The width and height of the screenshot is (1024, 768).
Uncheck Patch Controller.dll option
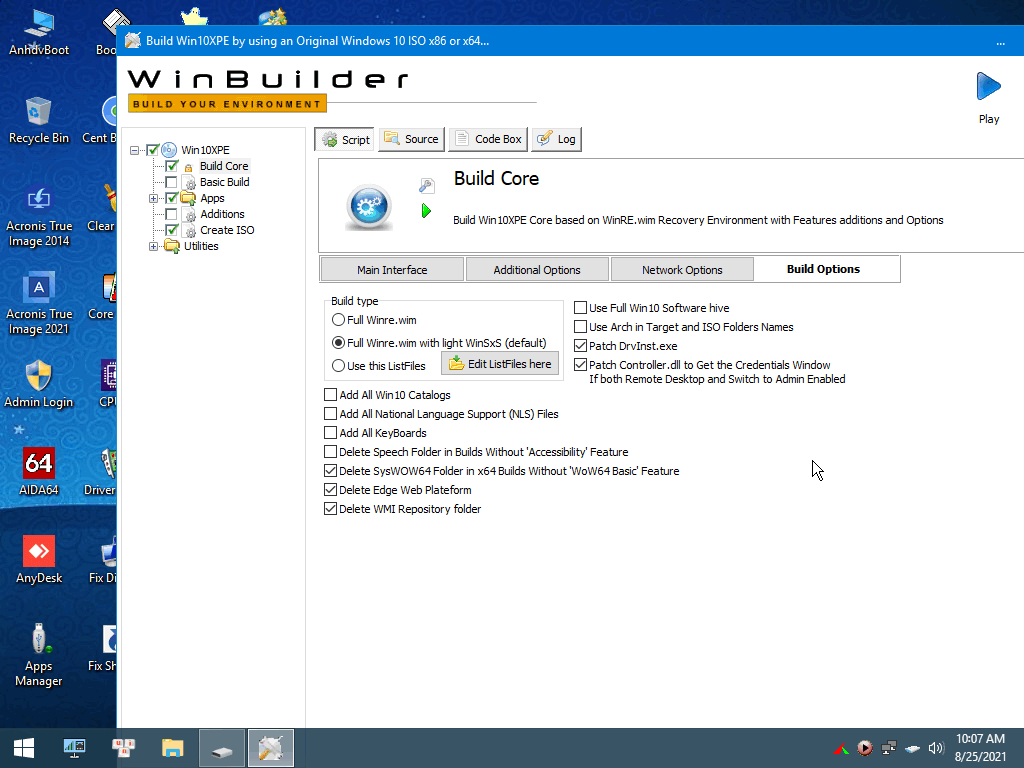point(580,364)
